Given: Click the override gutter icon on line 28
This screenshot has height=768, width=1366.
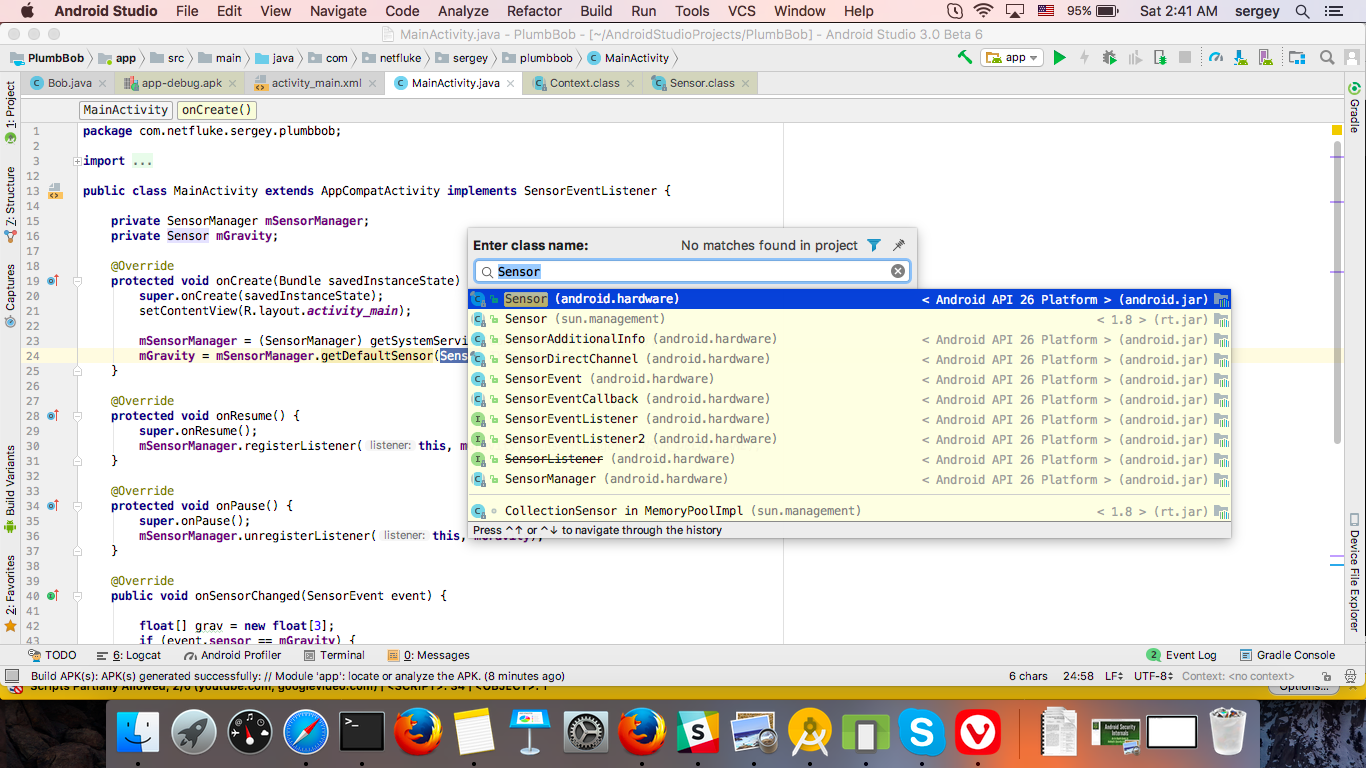Looking at the screenshot, I should click(x=52, y=416).
